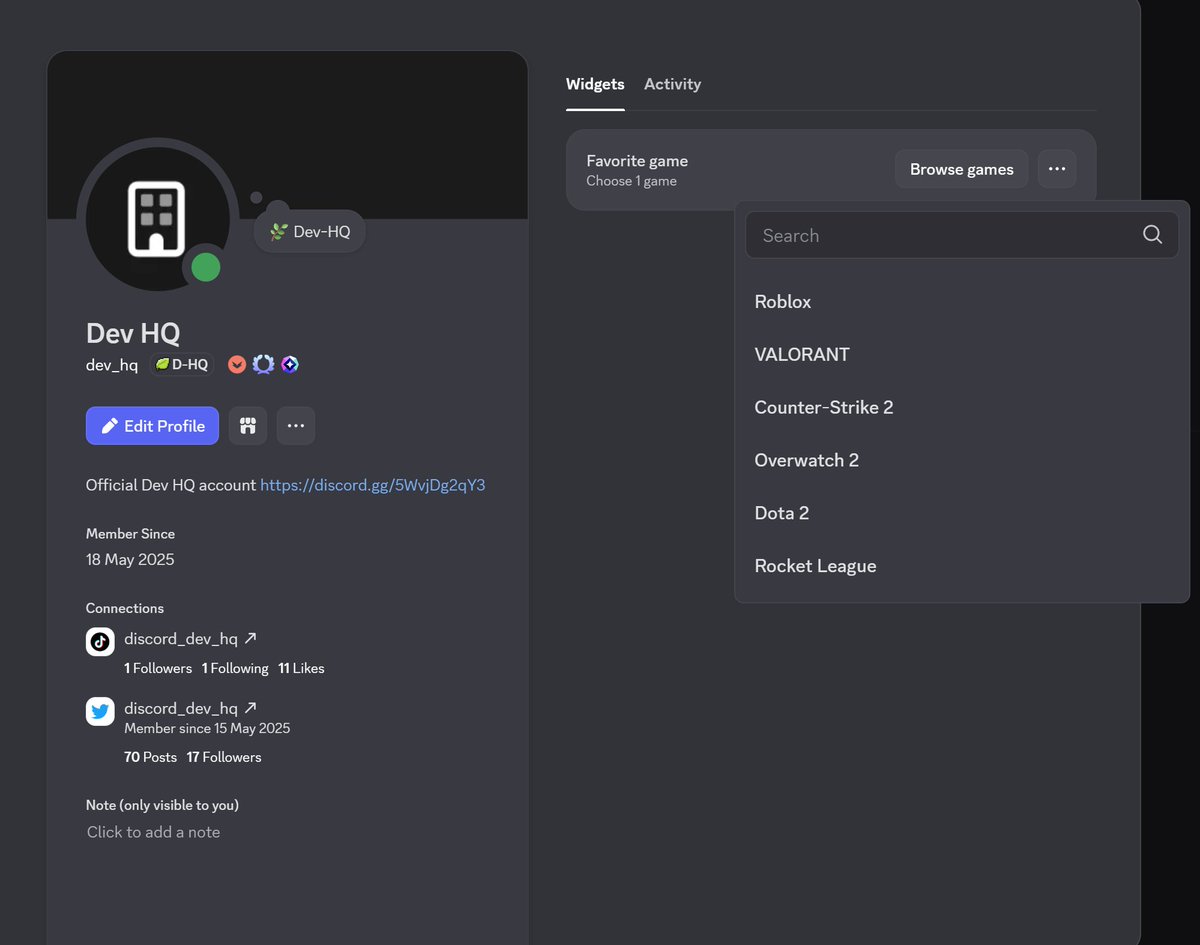Screen dimensions: 1200x945
Task: Click the dev_hq username text
Action: tap(112, 365)
